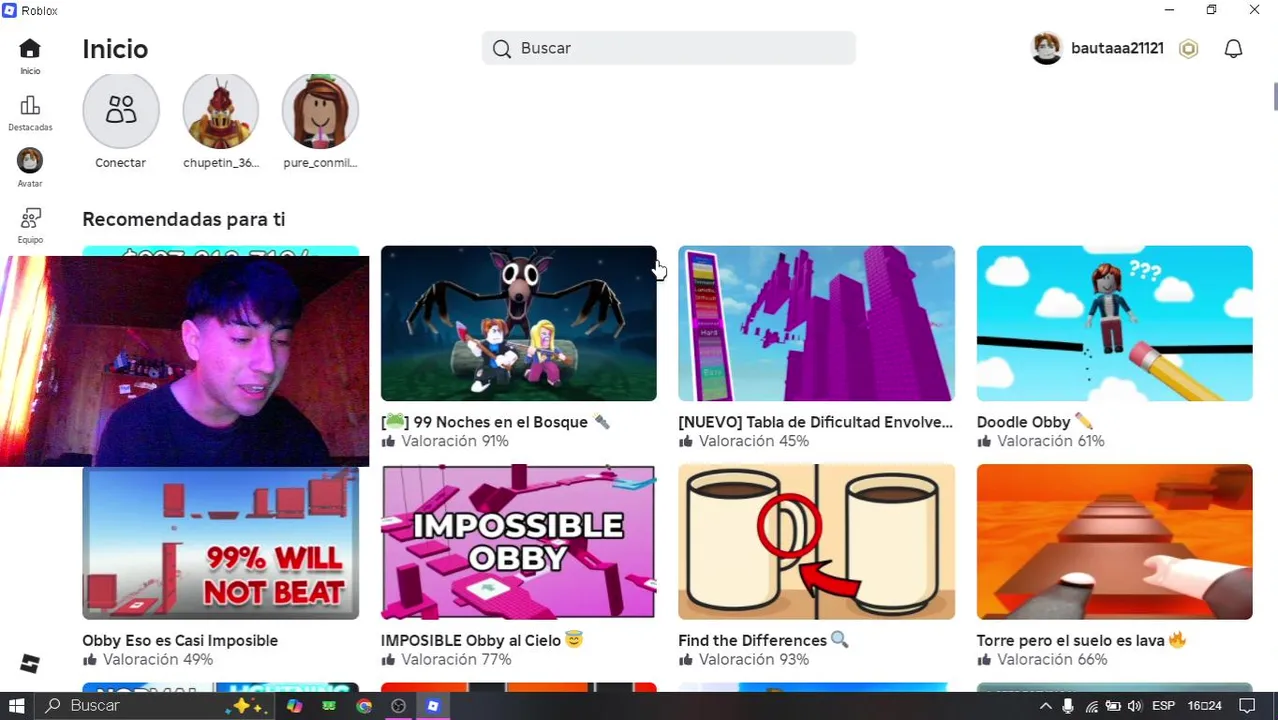Click the Conectar friends icon
This screenshot has width=1278, height=720.
pyautogui.click(x=121, y=110)
